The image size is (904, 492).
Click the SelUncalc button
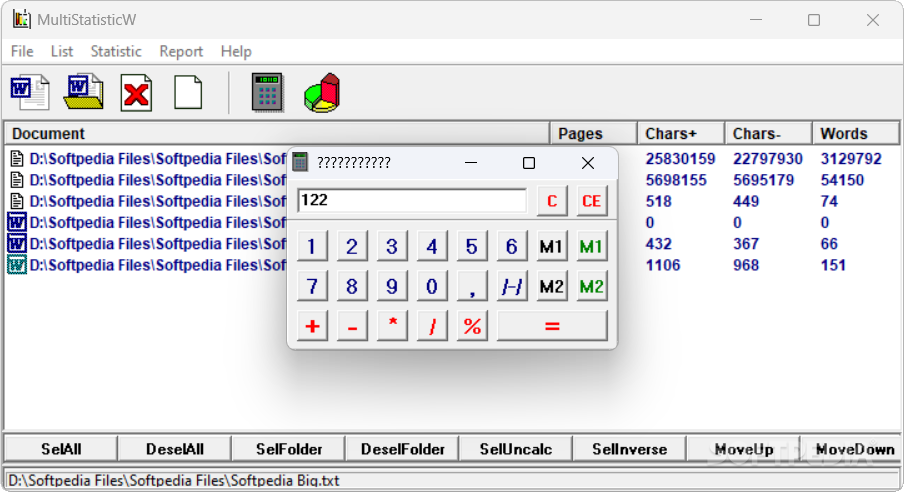pos(516,449)
